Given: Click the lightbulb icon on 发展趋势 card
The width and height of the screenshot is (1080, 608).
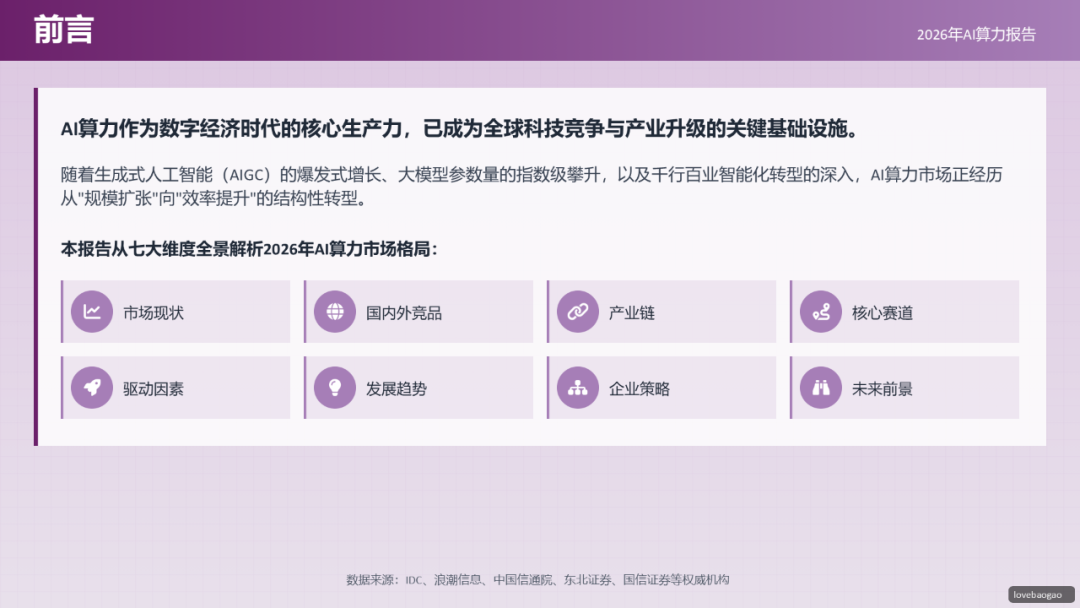Looking at the screenshot, I should pyautogui.click(x=335, y=387).
